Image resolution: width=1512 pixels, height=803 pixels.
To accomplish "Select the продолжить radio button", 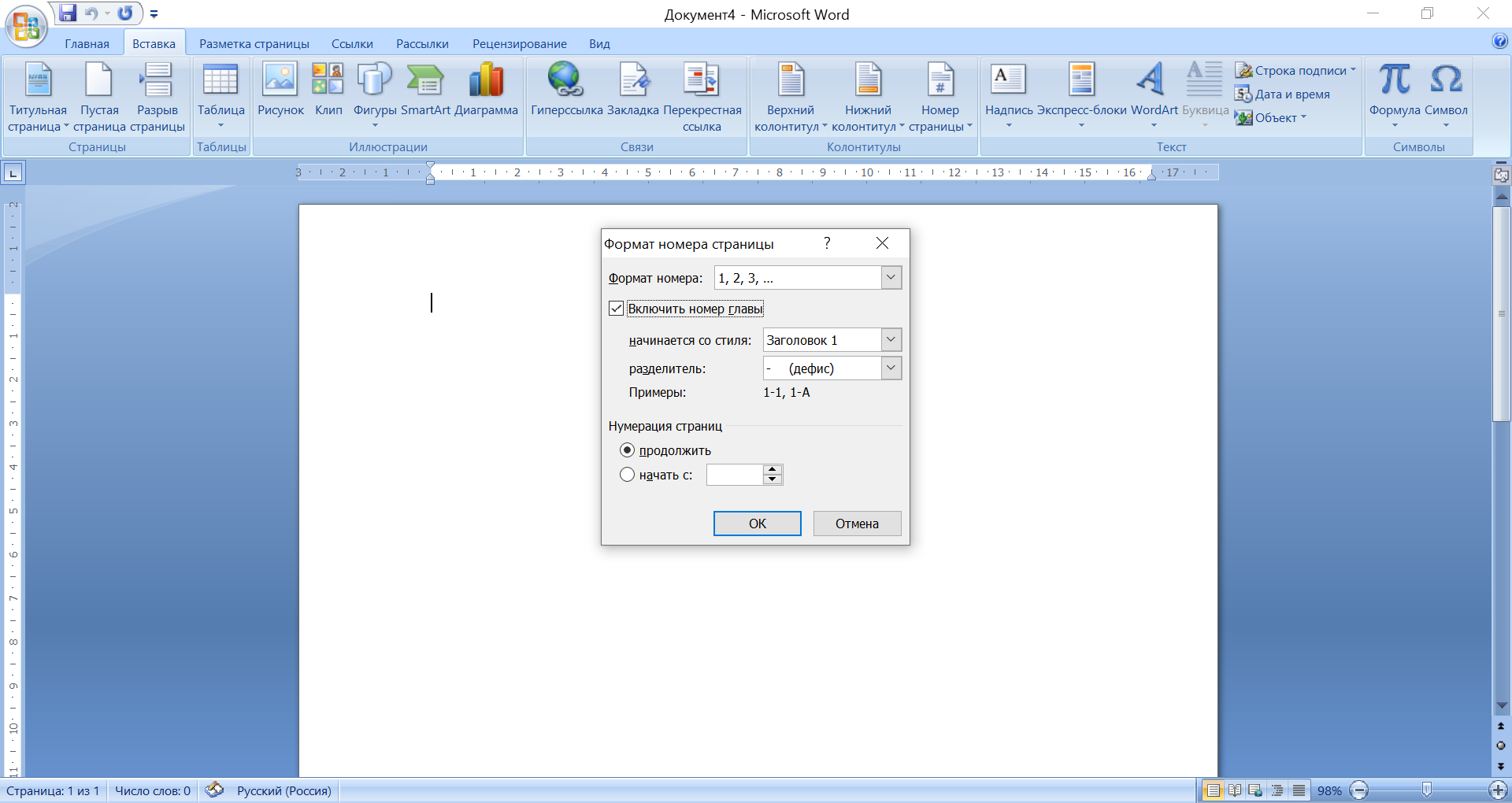I will point(627,450).
